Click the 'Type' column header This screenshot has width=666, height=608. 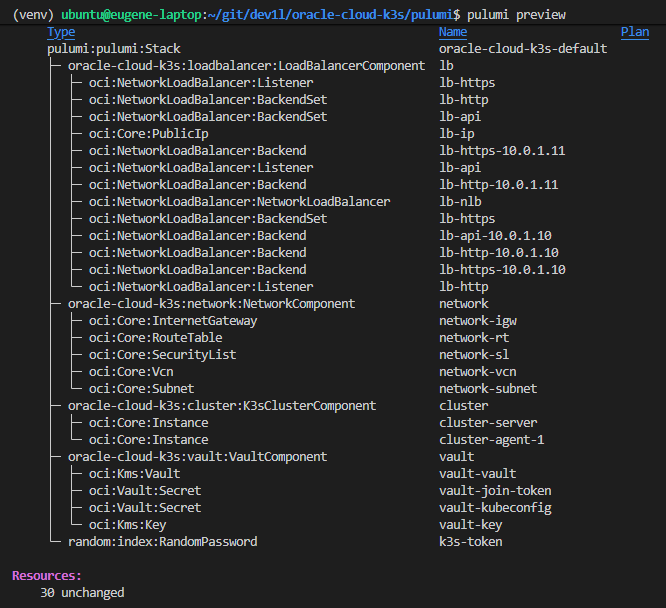click(61, 32)
